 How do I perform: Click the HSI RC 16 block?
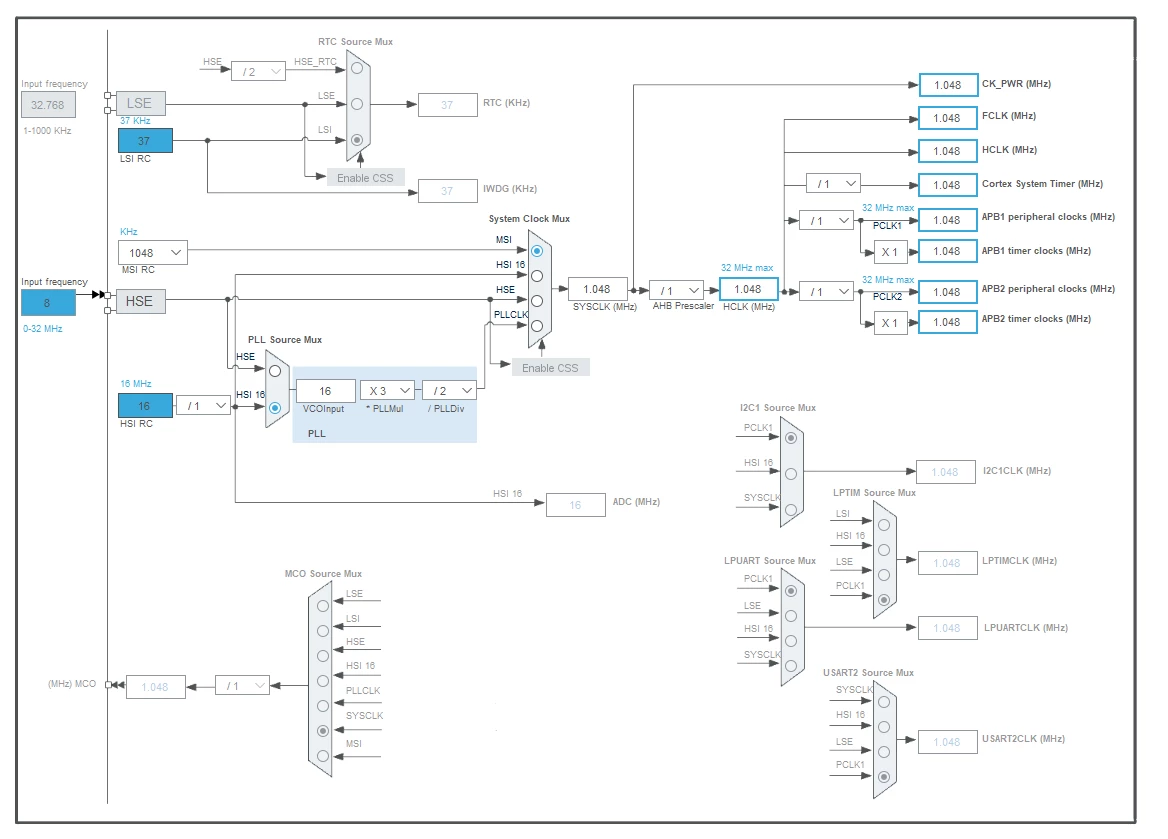coord(145,406)
